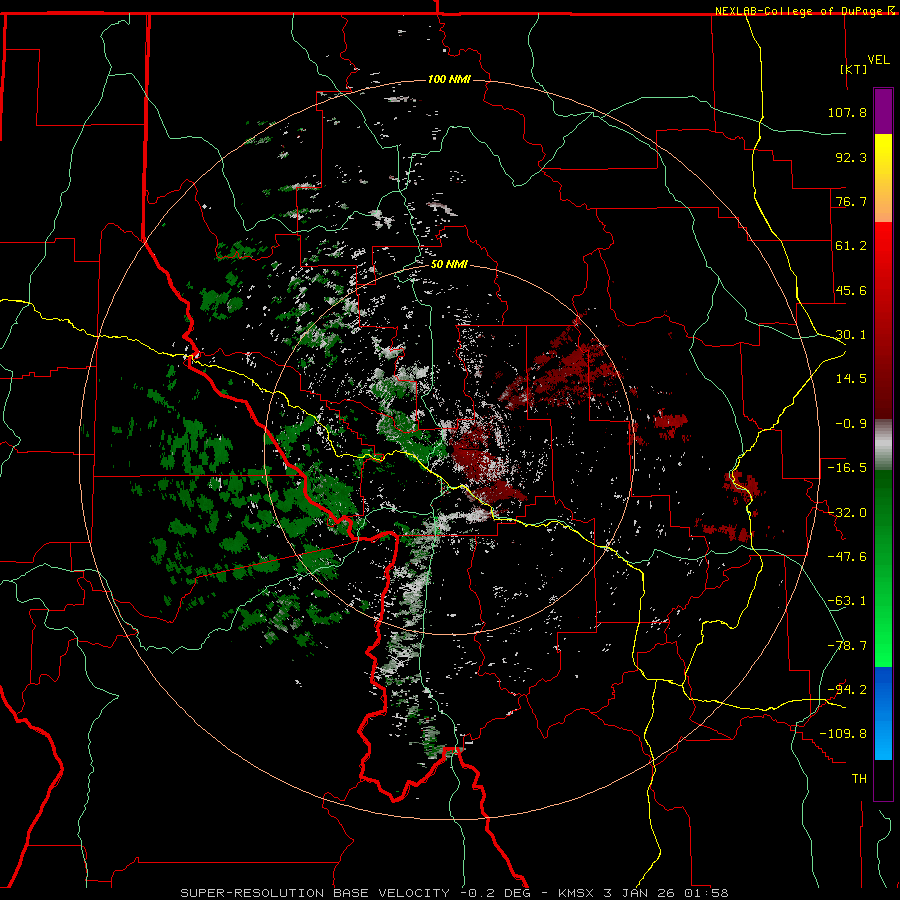Viewport: 900px width, 900px height.
Task: Click the [KT] units label
Action: click(x=854, y=69)
